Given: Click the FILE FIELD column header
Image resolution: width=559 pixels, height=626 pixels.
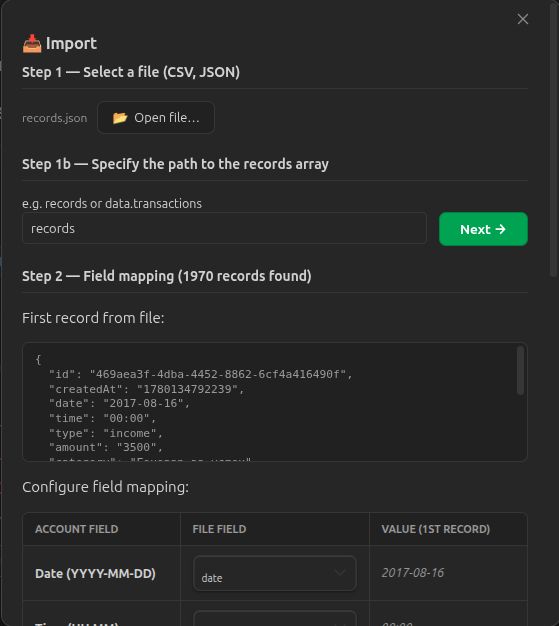Looking at the screenshot, I should [219, 529].
